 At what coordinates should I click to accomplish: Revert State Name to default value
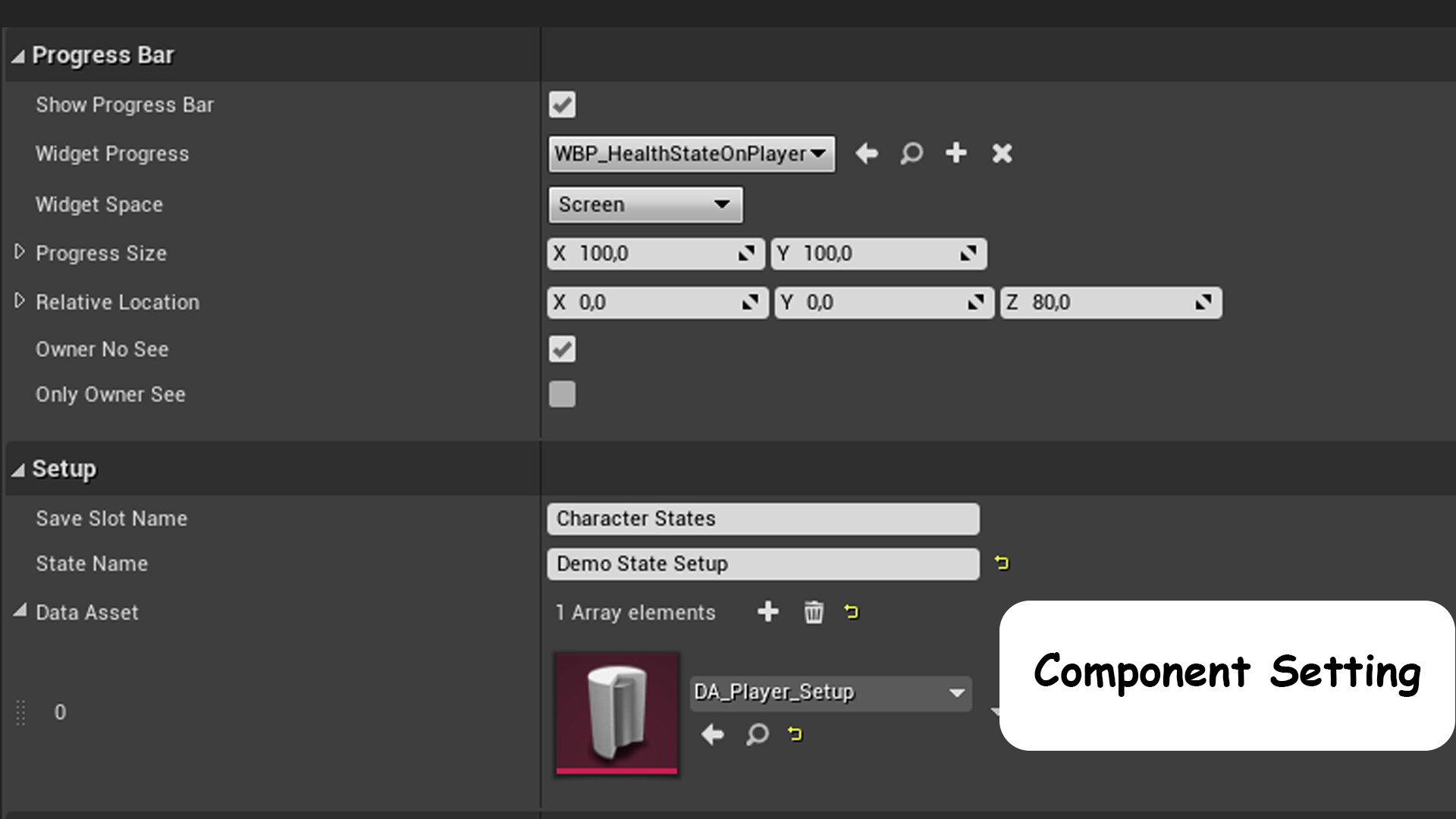[1001, 563]
